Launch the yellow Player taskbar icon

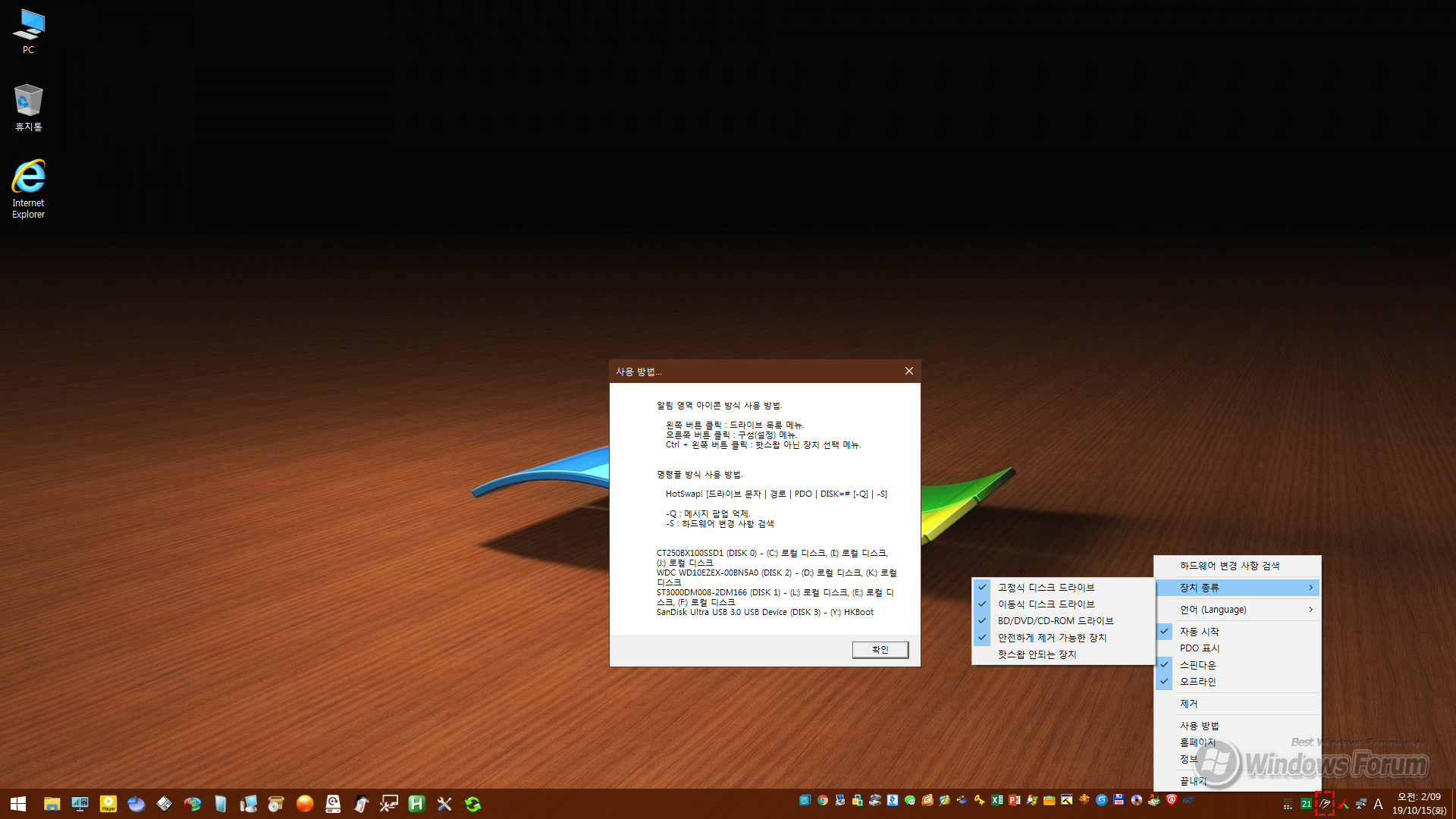(108, 804)
